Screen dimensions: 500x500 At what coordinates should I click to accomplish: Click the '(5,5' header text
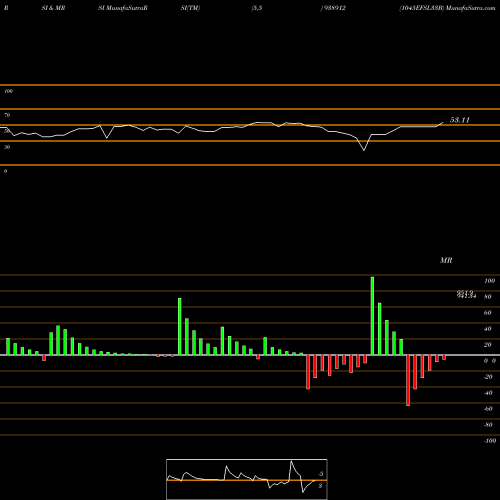tap(257, 8)
